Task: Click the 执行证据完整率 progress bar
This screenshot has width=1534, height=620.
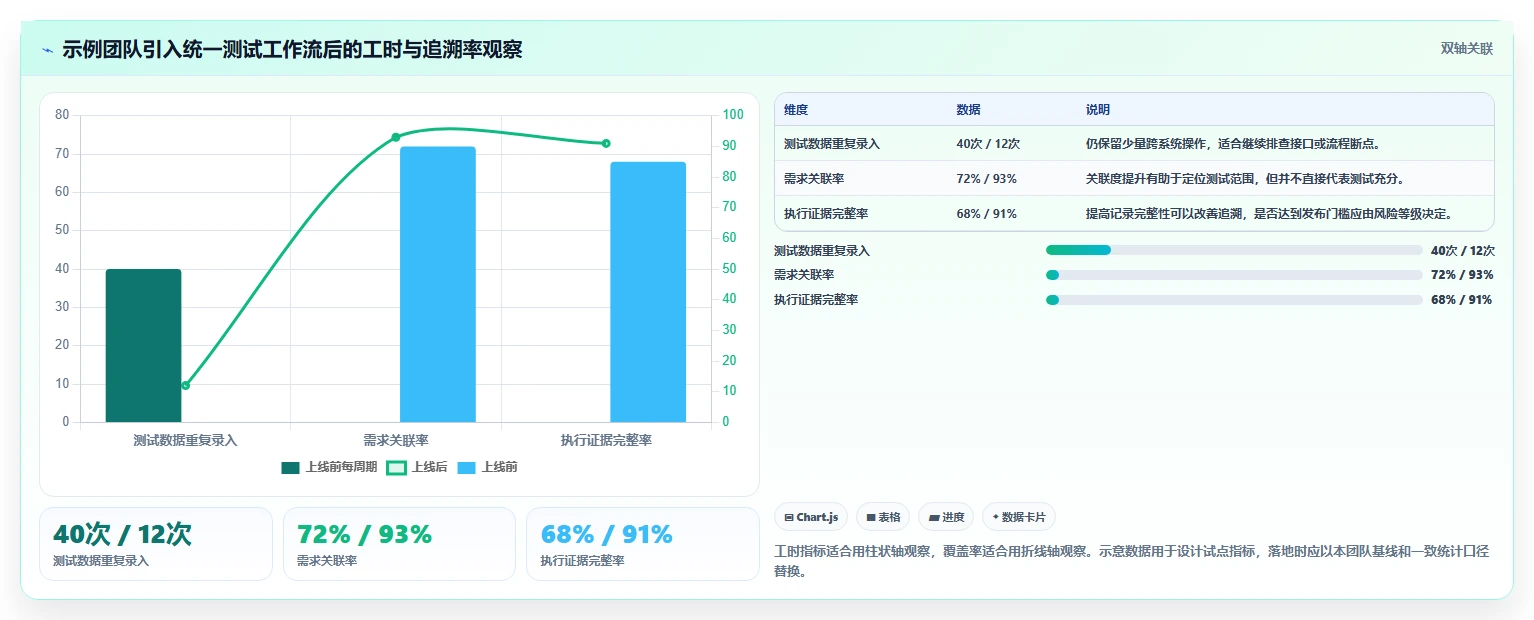Action: [x=1234, y=300]
